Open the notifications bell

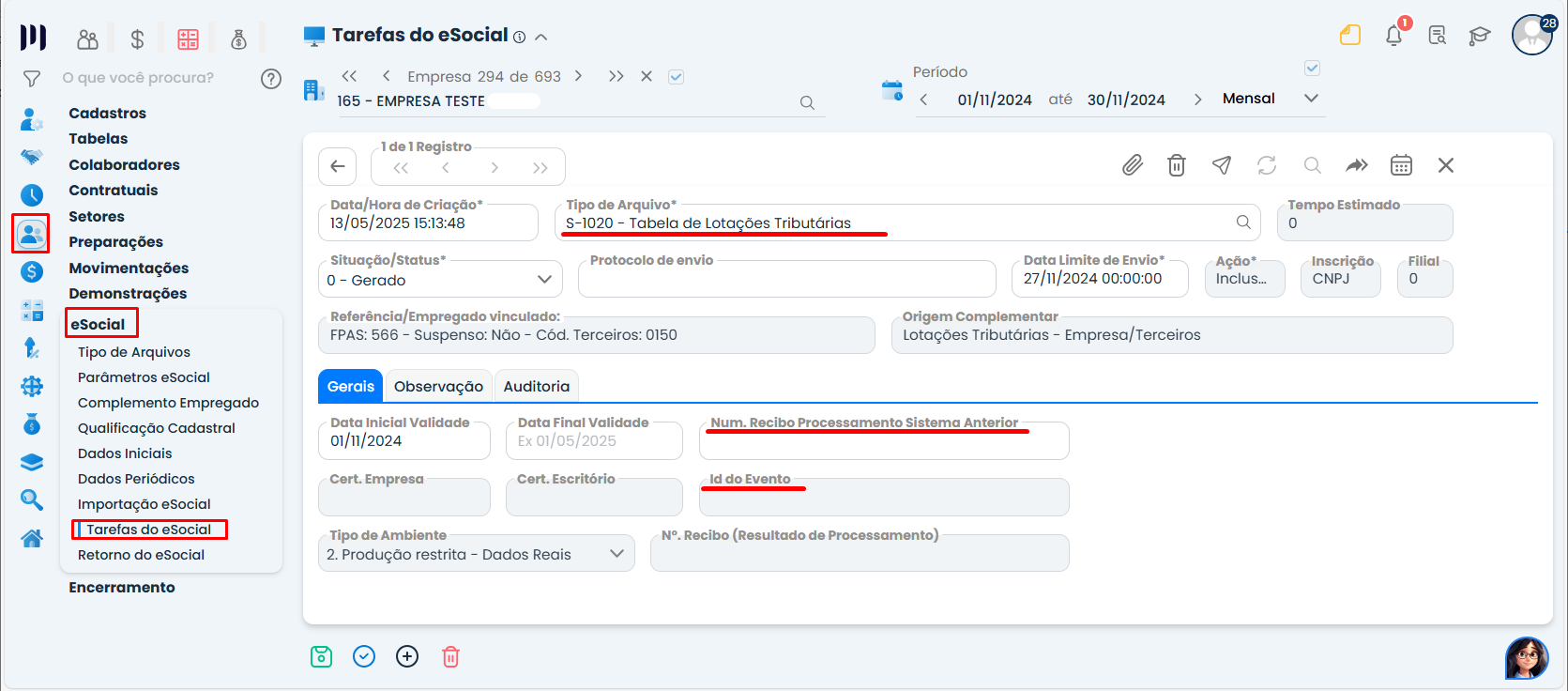tap(1394, 36)
